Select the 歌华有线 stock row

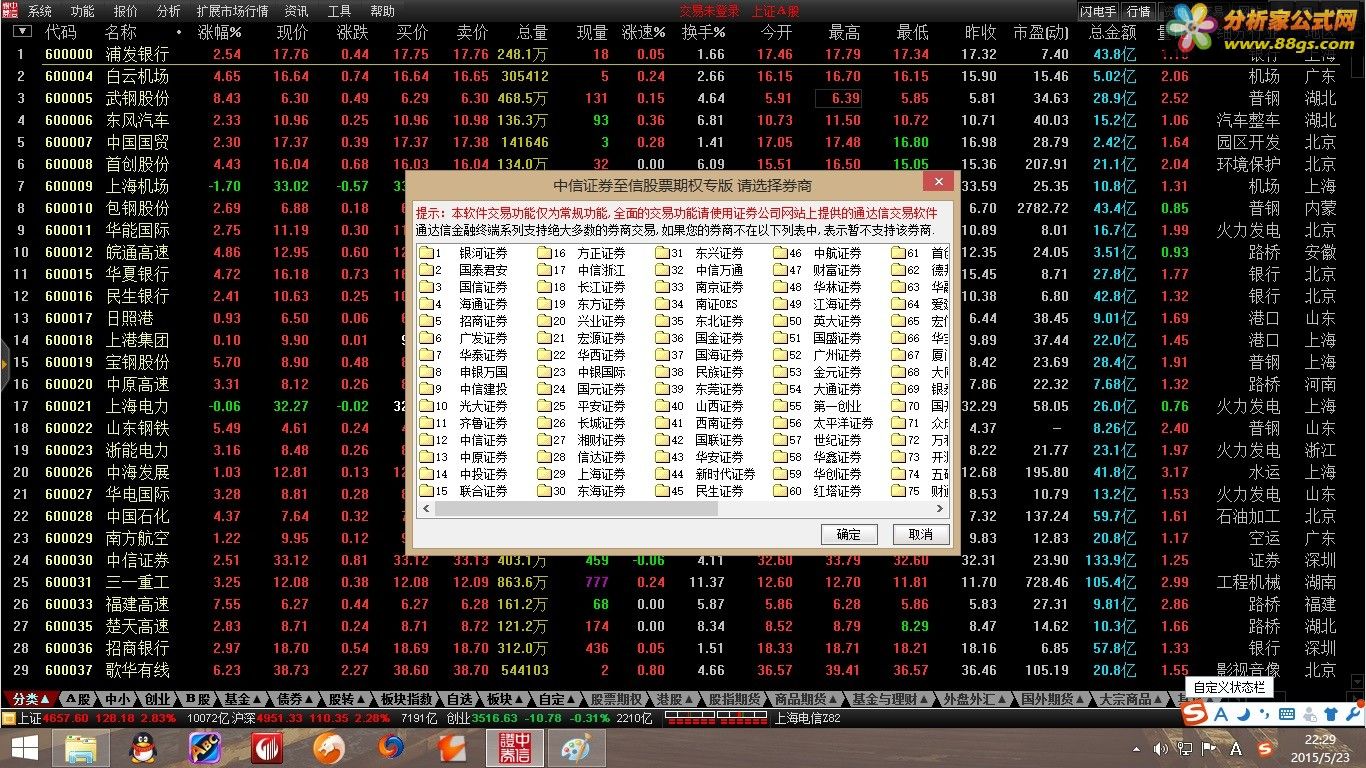click(x=683, y=671)
